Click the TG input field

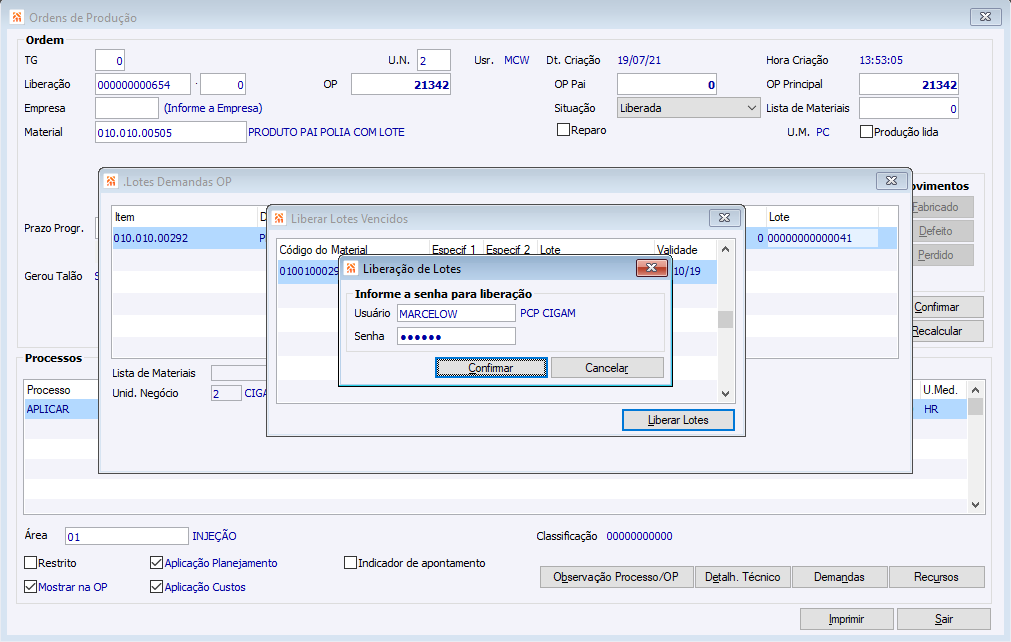[x=110, y=61]
